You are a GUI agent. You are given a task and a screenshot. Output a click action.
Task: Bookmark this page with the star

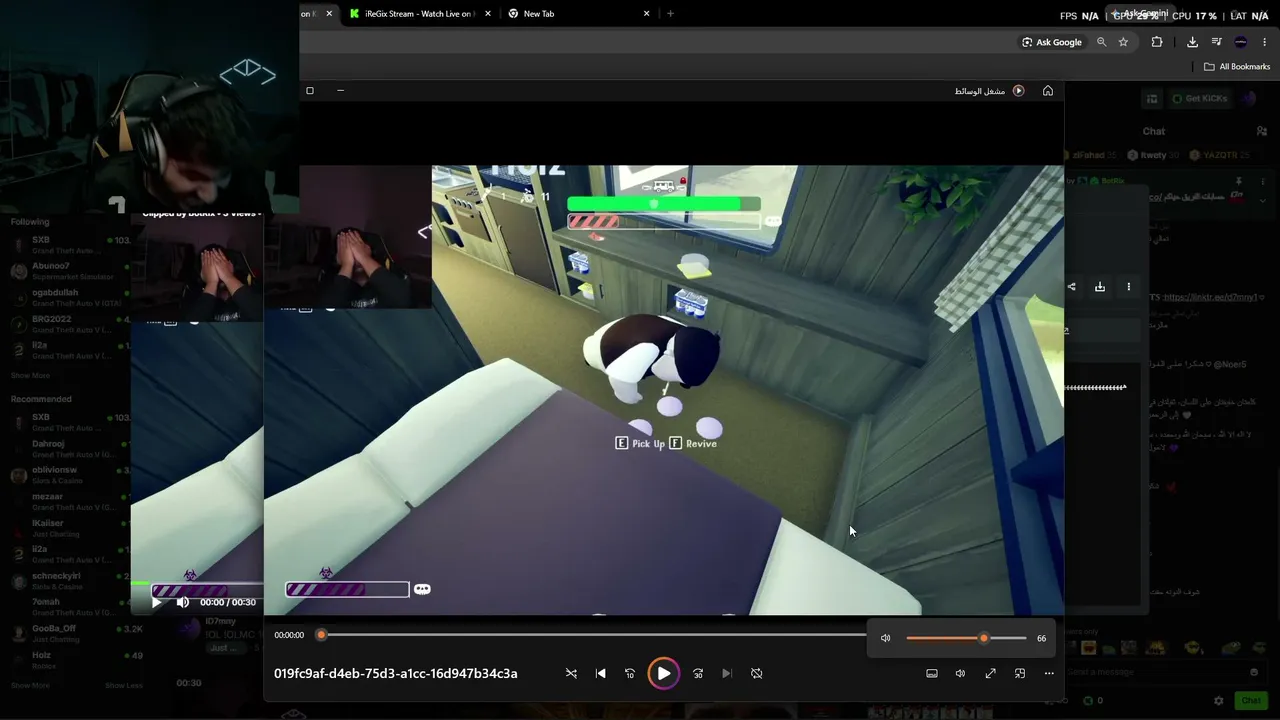click(1123, 42)
